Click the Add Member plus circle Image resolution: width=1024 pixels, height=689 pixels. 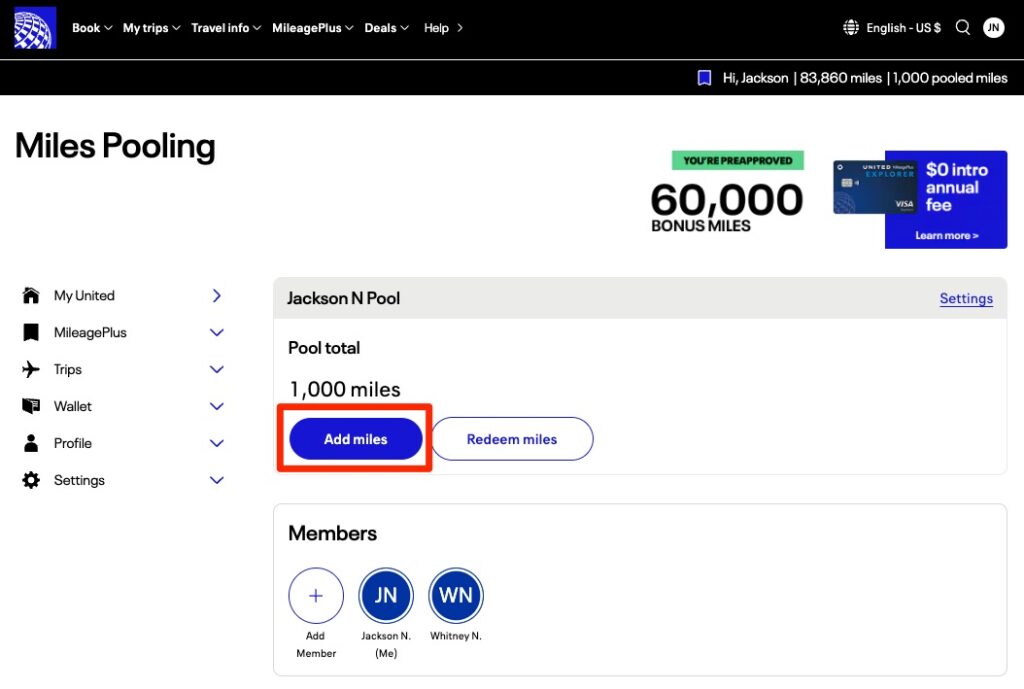click(x=316, y=595)
